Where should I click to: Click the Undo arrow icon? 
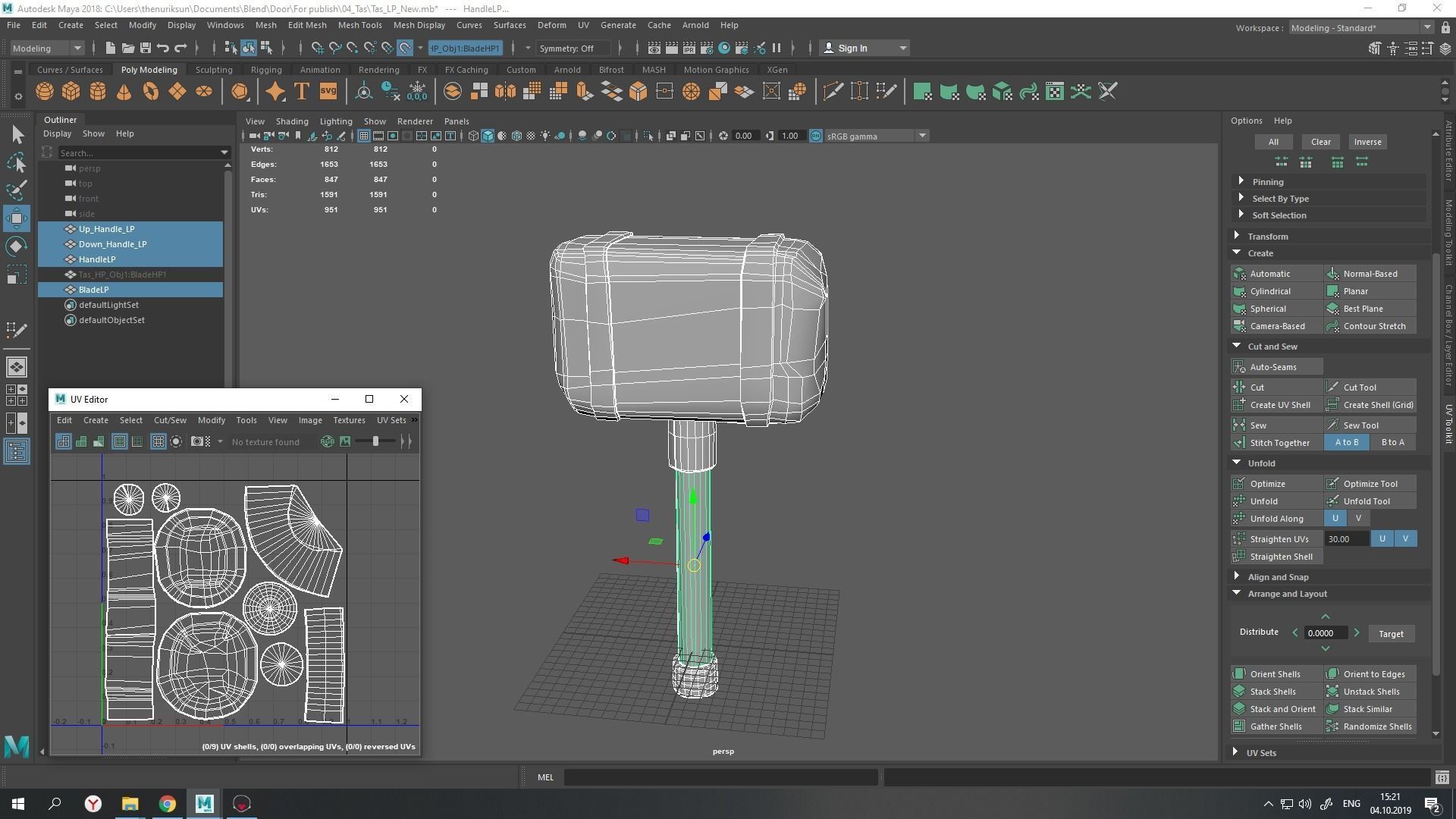tap(163, 48)
